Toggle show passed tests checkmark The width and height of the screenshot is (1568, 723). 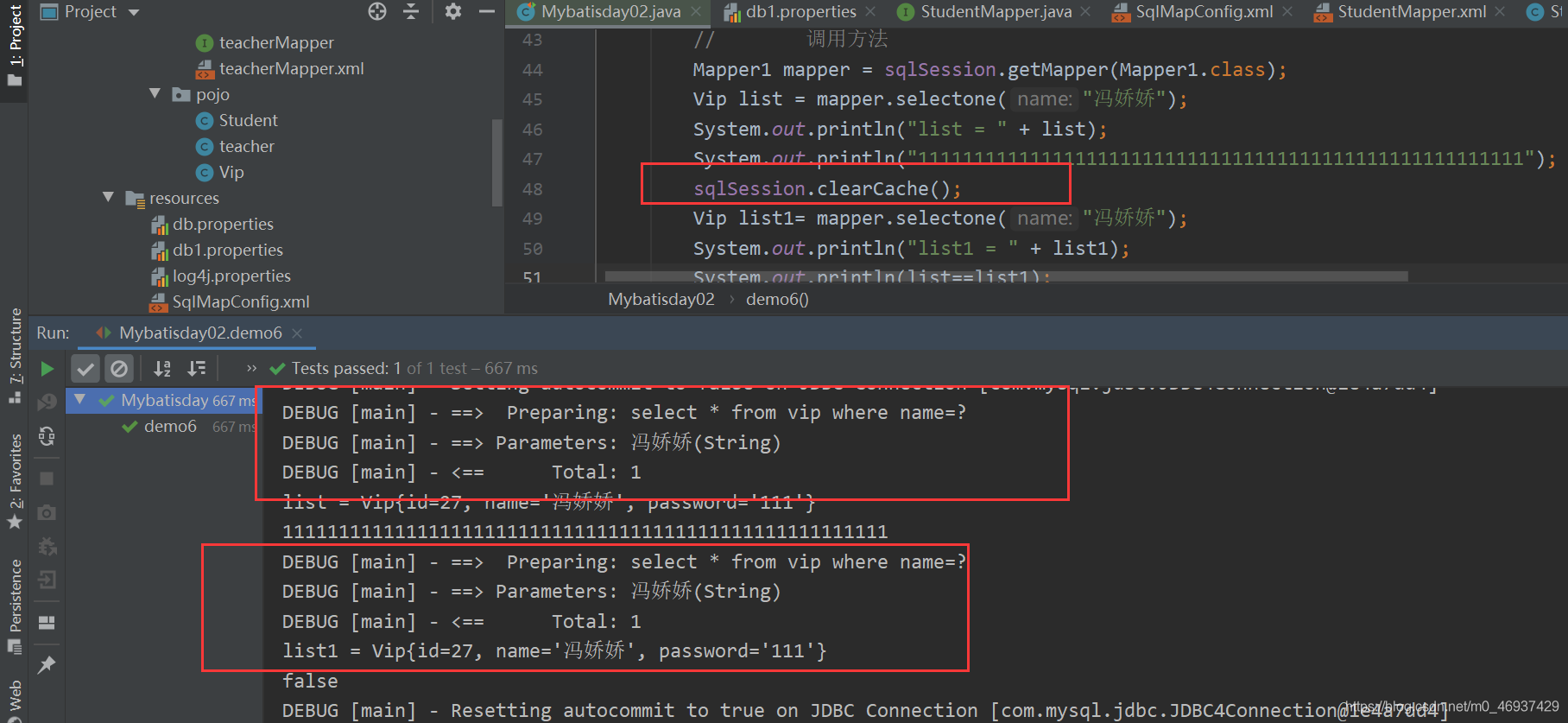pyautogui.click(x=85, y=369)
